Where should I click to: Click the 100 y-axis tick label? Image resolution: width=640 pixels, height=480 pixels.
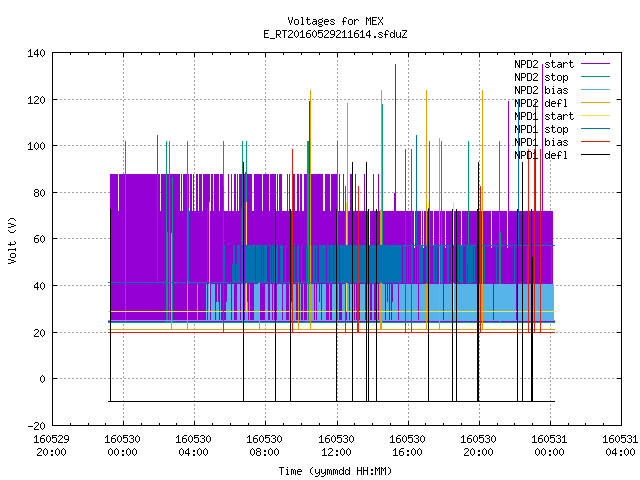(x=36, y=146)
